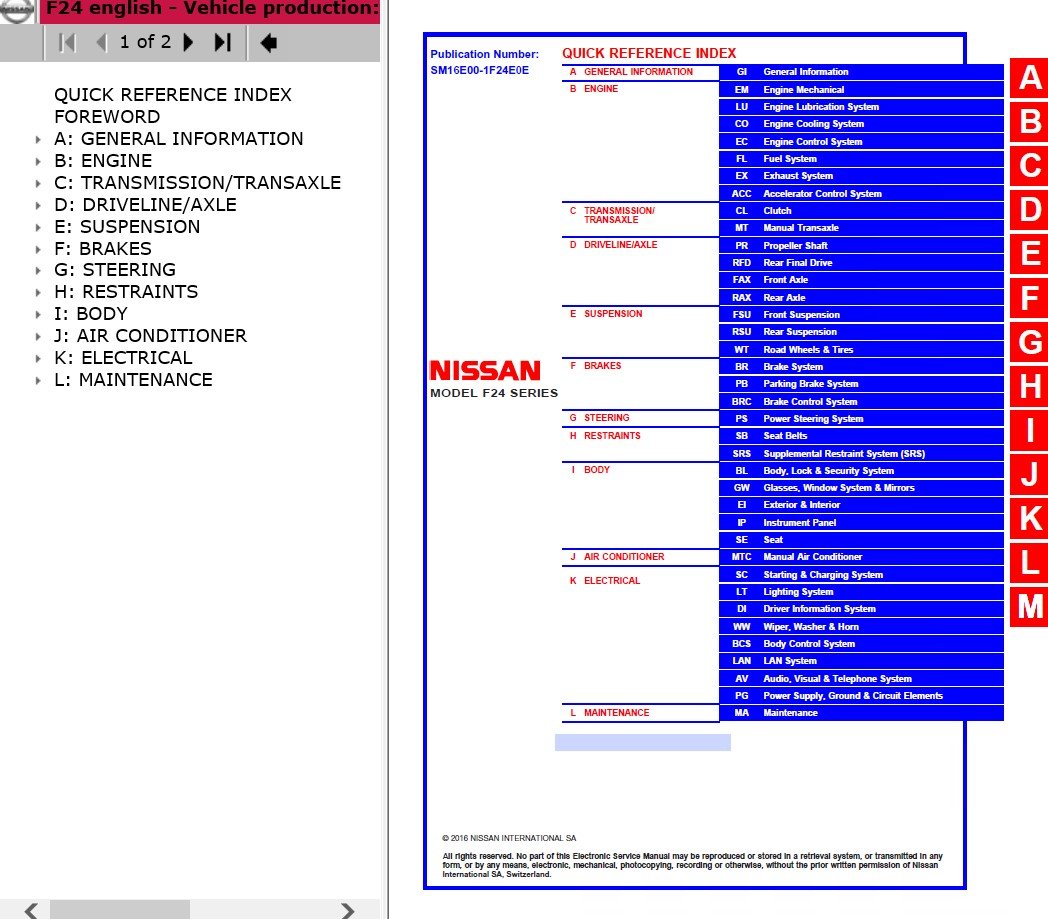Click red tab A on right edge
Viewport: 1048px width, 919px height.
coord(1029,78)
